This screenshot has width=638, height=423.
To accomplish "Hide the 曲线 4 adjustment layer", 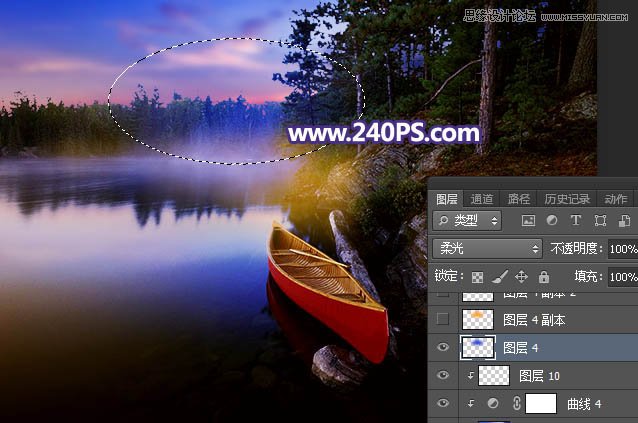I will (443, 403).
